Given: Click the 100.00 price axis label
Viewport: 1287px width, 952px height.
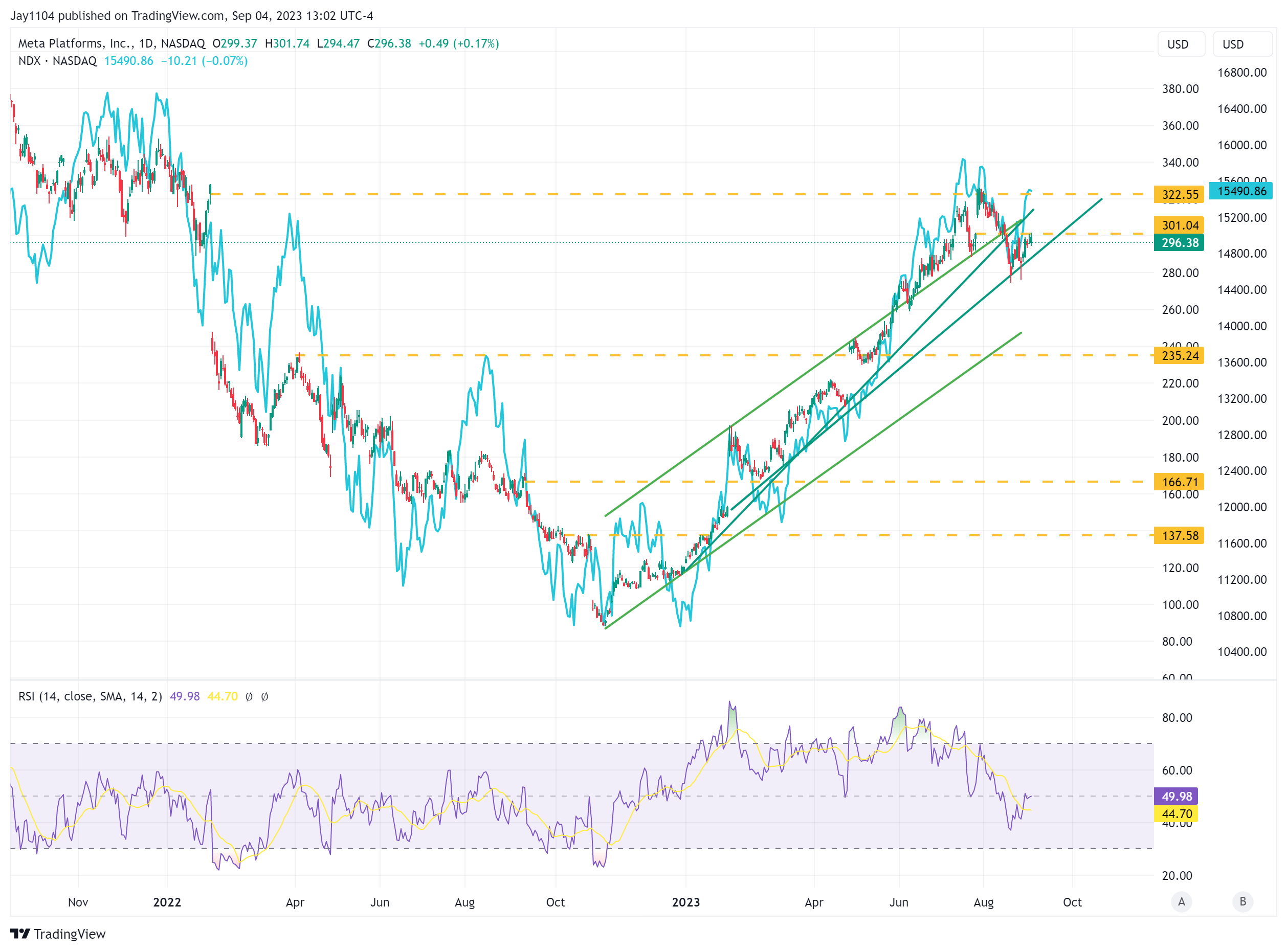Looking at the screenshot, I should pyautogui.click(x=1180, y=605).
